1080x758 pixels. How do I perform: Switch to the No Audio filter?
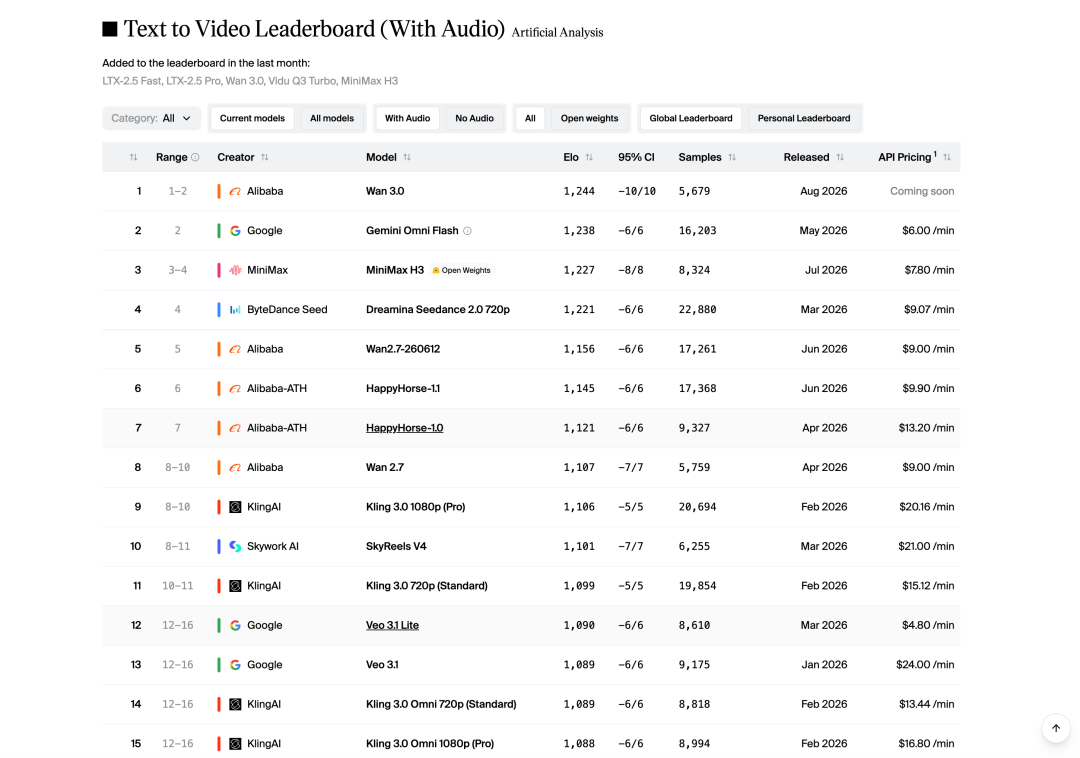tap(475, 118)
